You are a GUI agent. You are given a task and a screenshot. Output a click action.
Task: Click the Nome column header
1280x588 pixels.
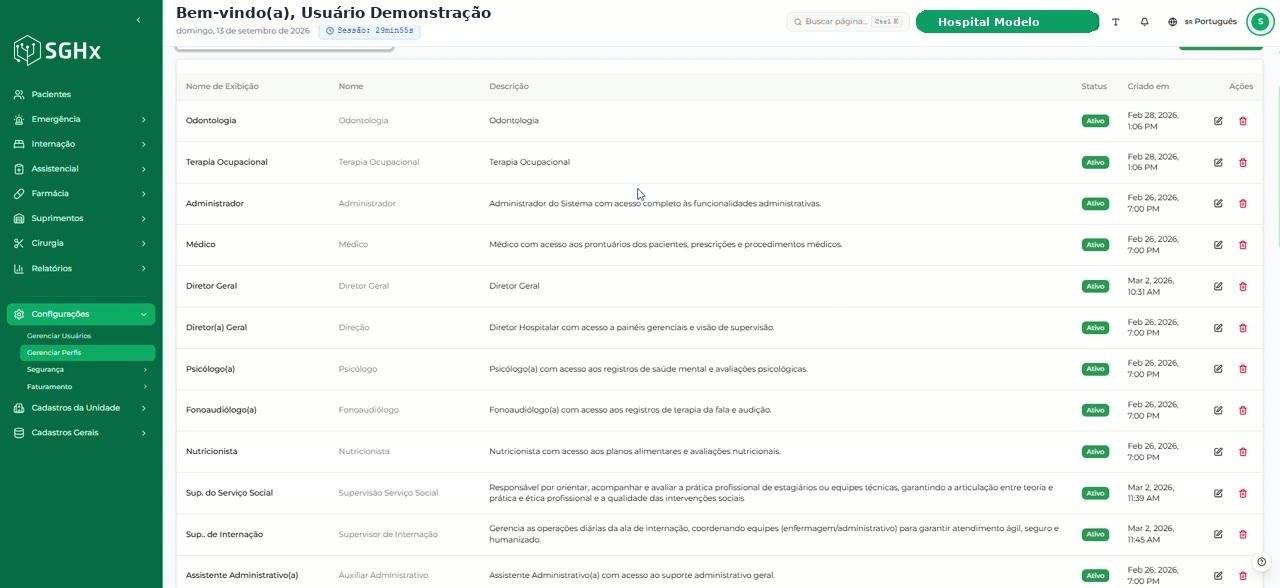tap(351, 87)
